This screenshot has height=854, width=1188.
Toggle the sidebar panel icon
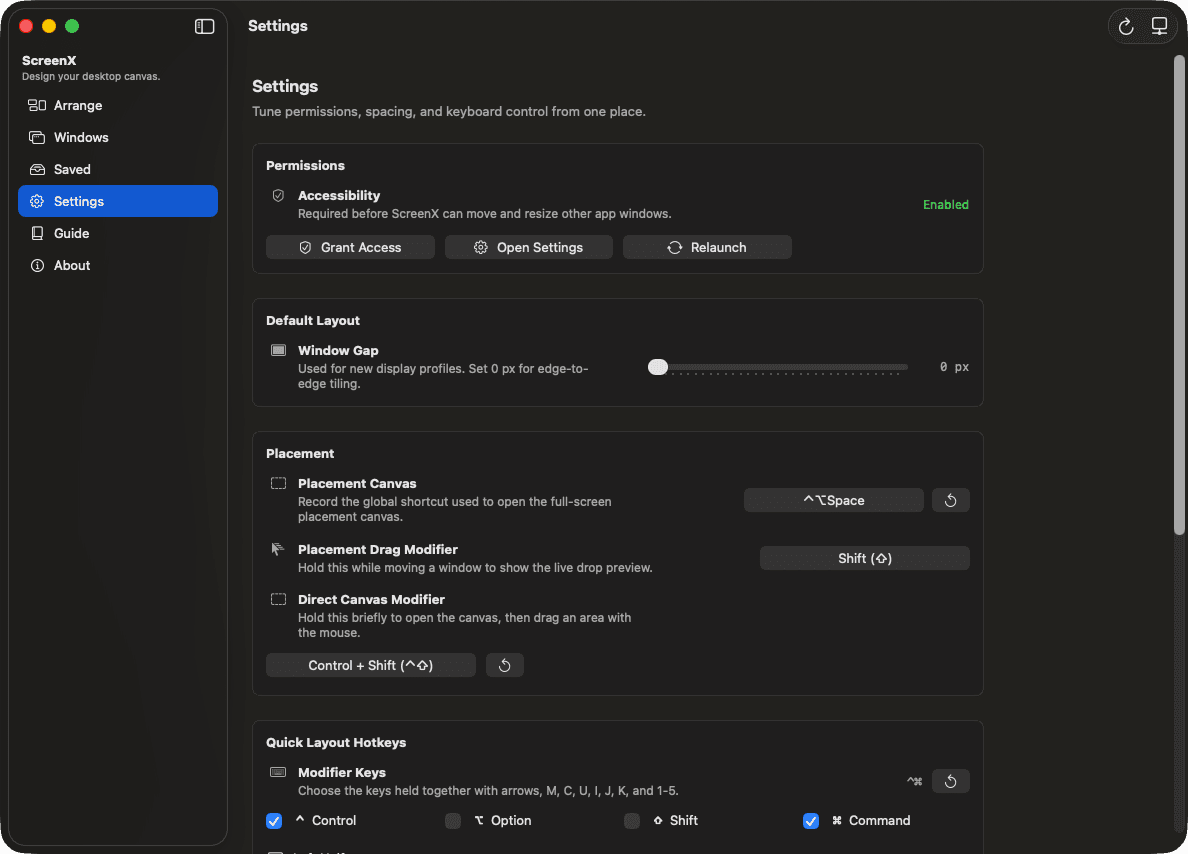(205, 27)
